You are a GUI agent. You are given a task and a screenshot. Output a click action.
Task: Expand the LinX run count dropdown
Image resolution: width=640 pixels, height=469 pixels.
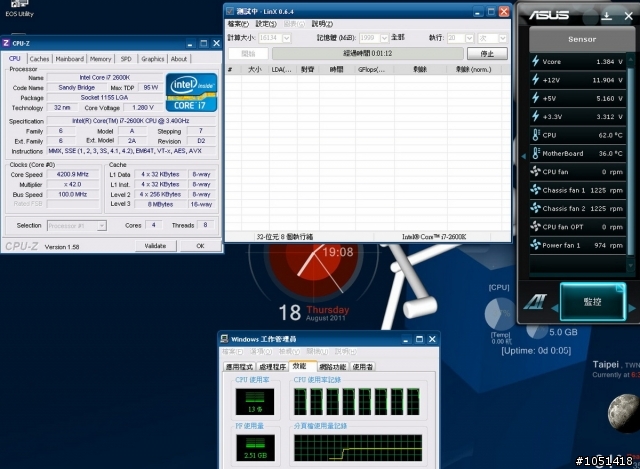470,38
